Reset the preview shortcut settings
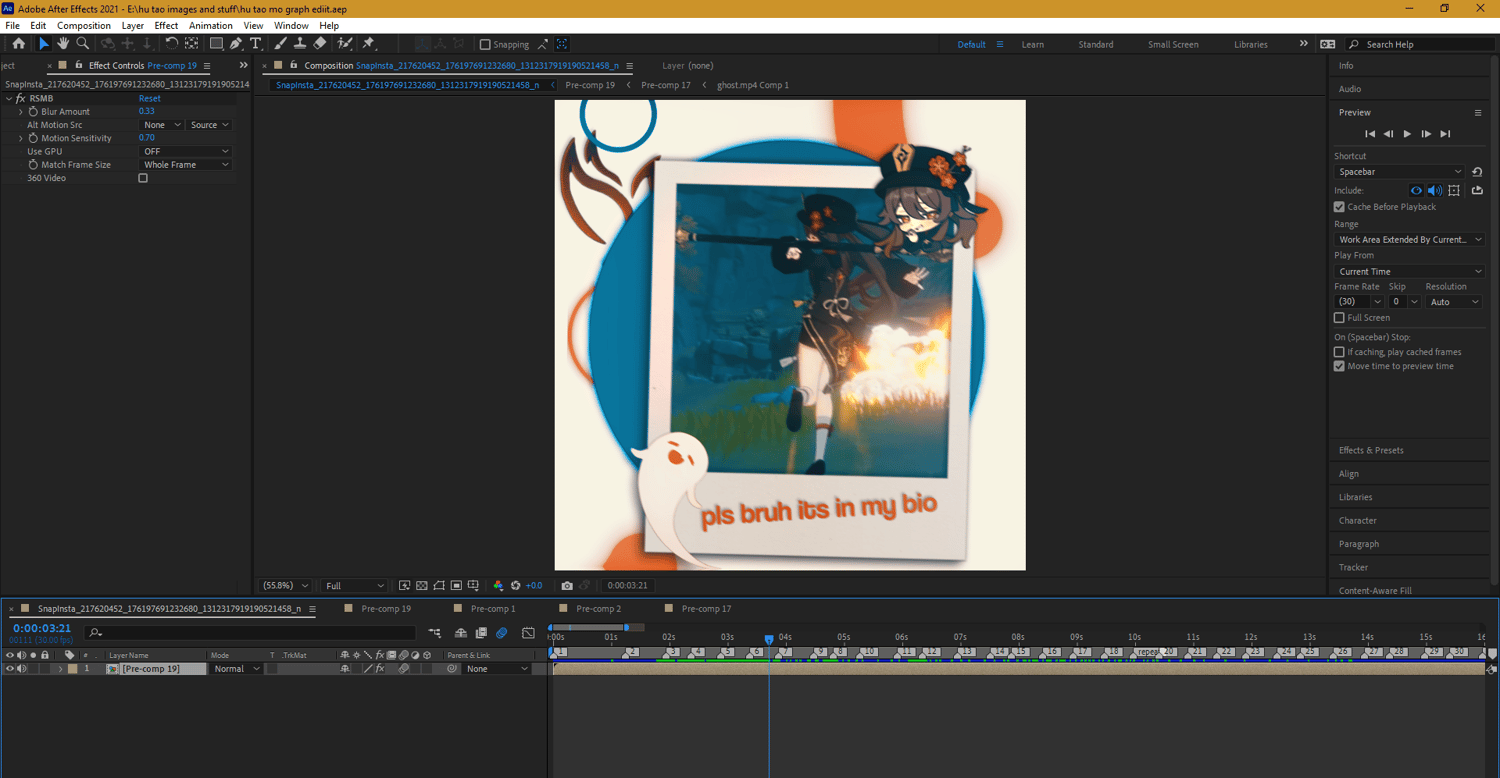This screenshot has width=1500, height=778. (x=1477, y=172)
